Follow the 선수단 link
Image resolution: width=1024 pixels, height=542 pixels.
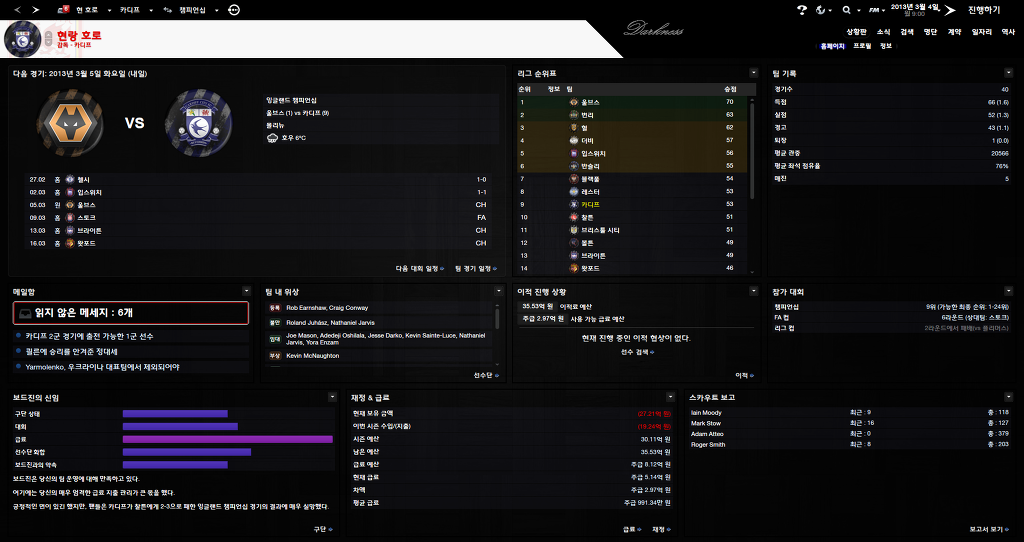coord(487,375)
